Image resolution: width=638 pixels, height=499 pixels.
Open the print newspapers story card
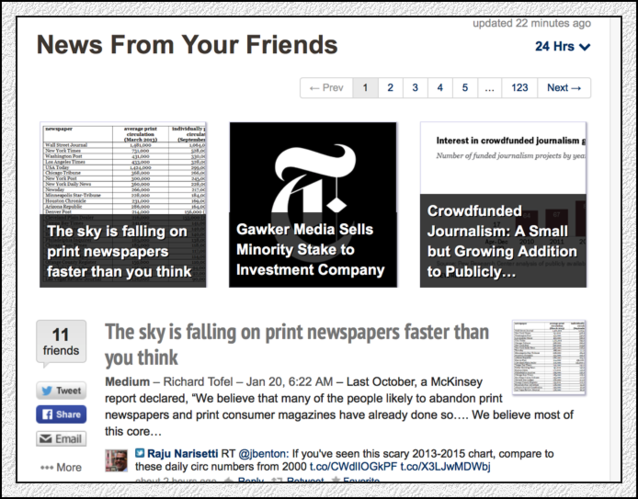123,204
